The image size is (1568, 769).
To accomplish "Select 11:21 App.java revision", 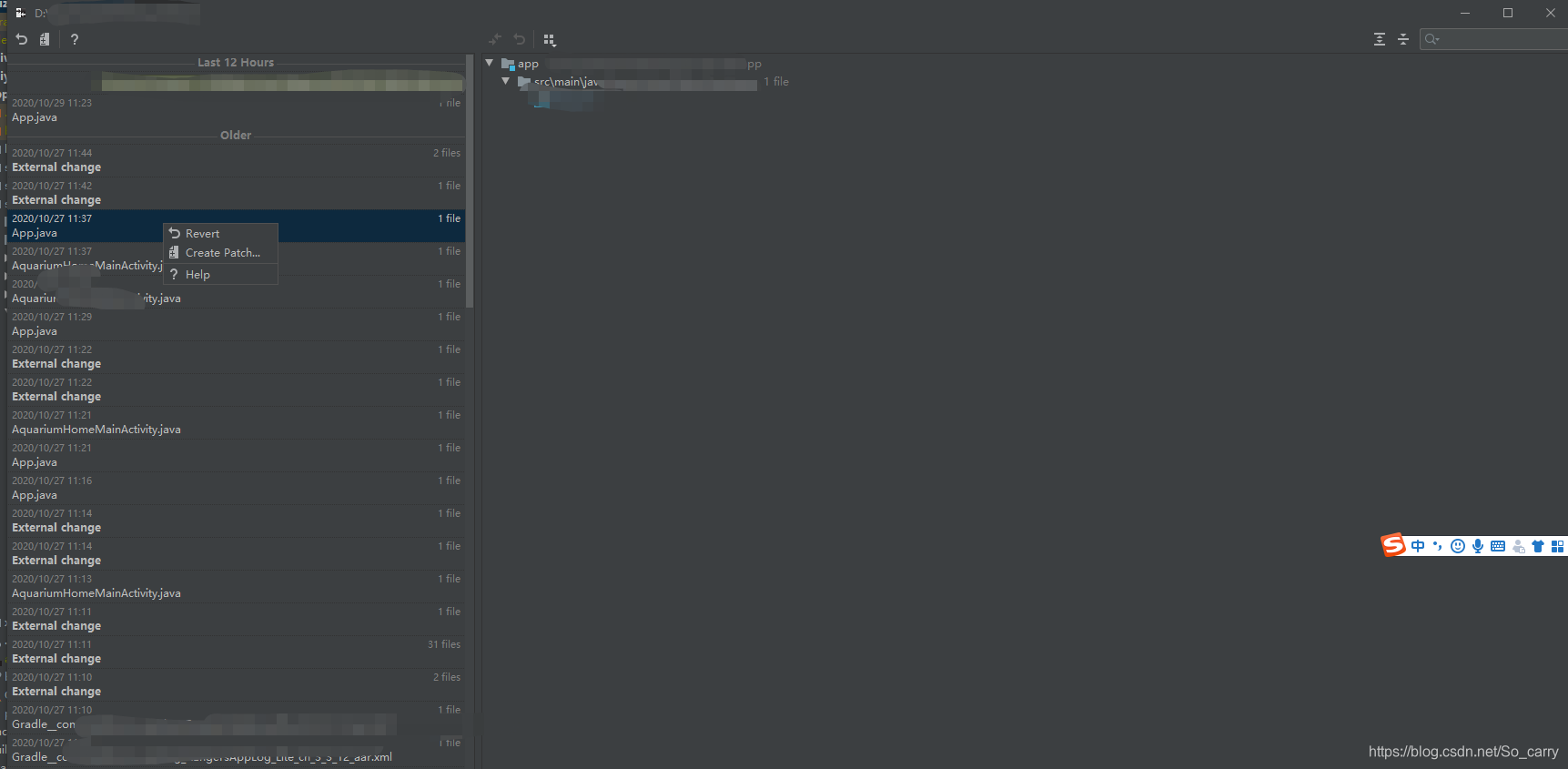I will coord(236,455).
